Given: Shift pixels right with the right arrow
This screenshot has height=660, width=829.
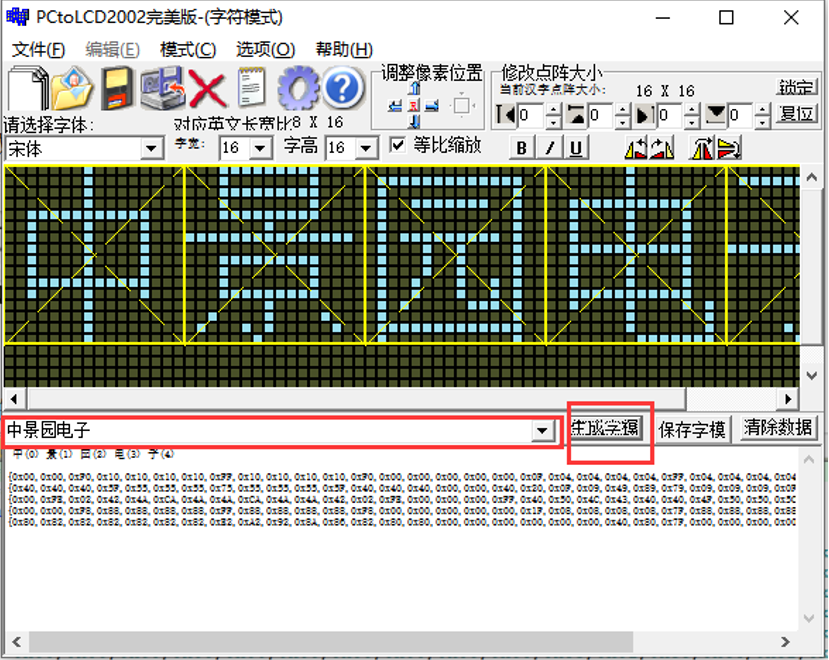Looking at the screenshot, I should tap(432, 106).
